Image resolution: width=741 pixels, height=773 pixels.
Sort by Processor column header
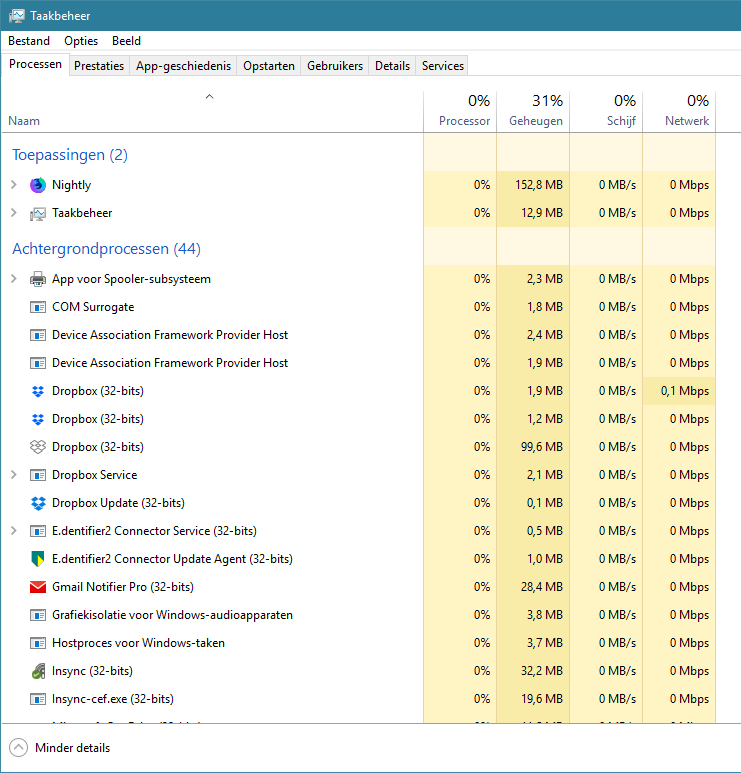tap(459, 112)
